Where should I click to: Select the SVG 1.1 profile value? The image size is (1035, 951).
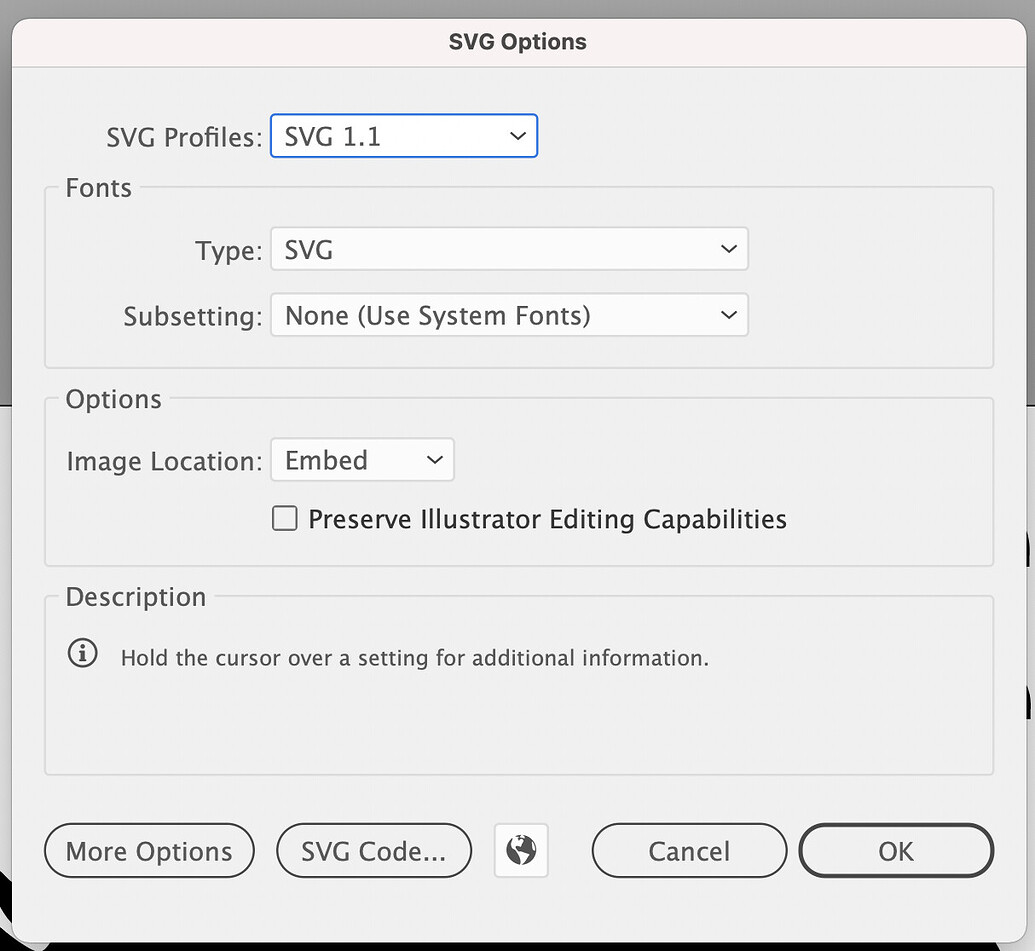[x=331, y=136]
